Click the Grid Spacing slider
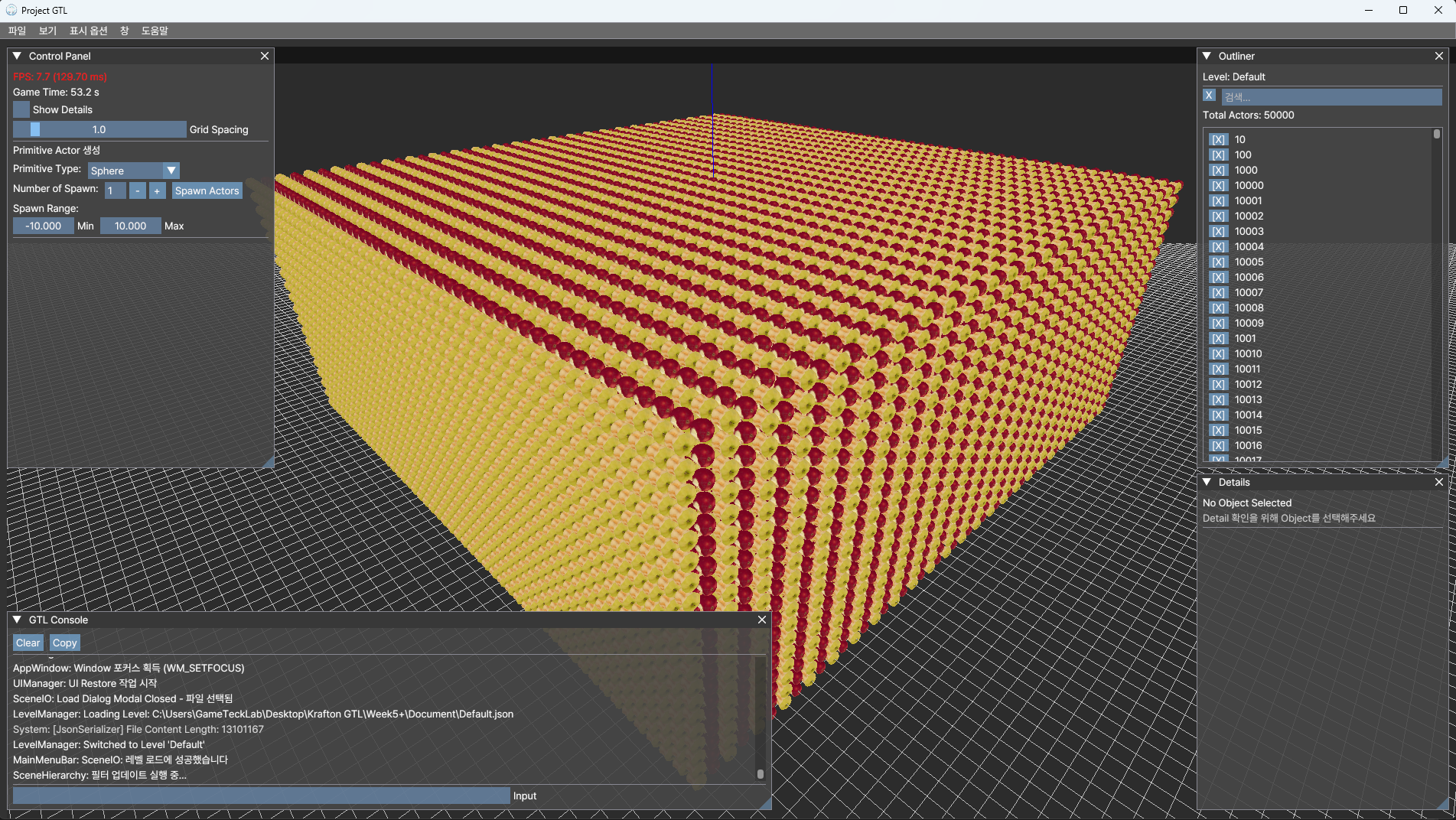 click(99, 129)
